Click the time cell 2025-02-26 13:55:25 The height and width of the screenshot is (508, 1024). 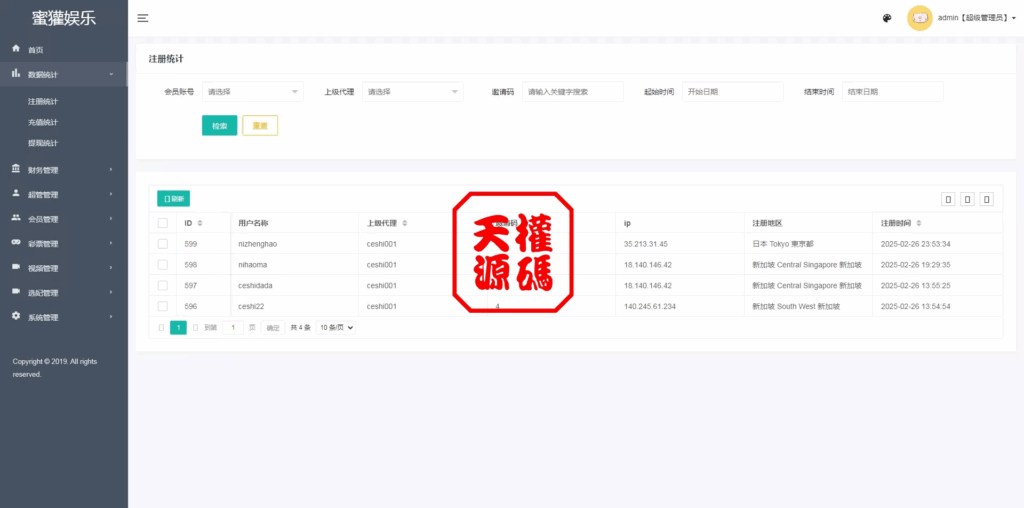(916, 286)
